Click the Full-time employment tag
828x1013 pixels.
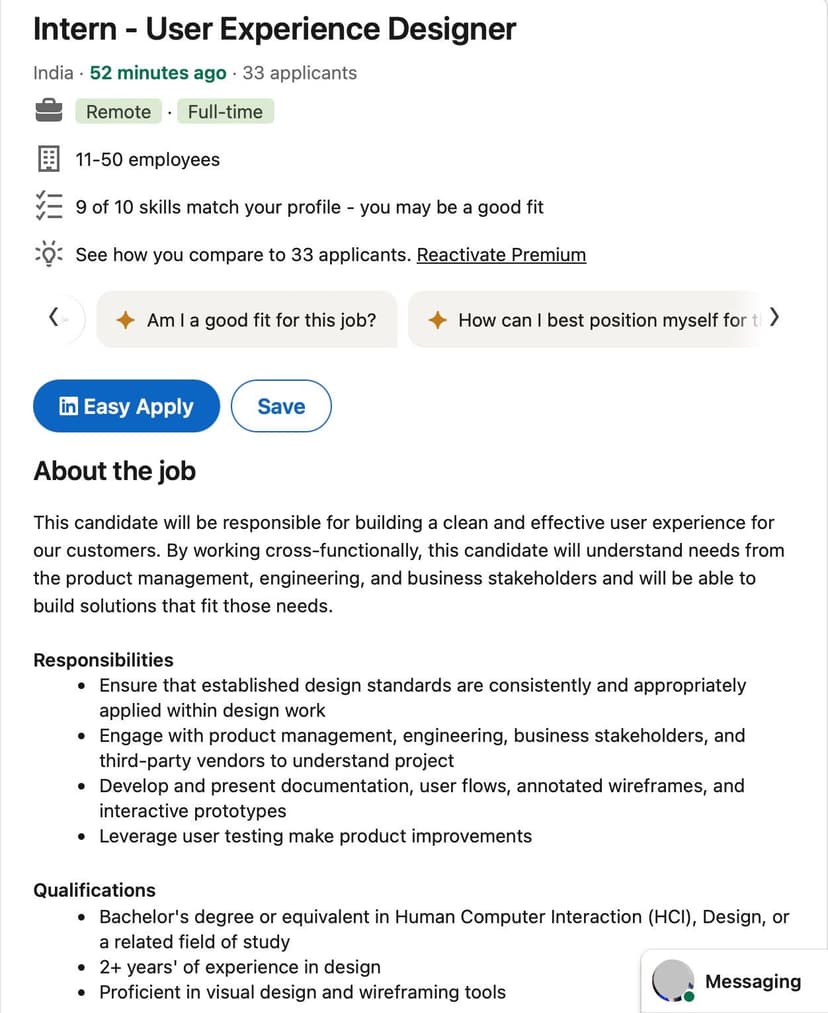point(225,112)
